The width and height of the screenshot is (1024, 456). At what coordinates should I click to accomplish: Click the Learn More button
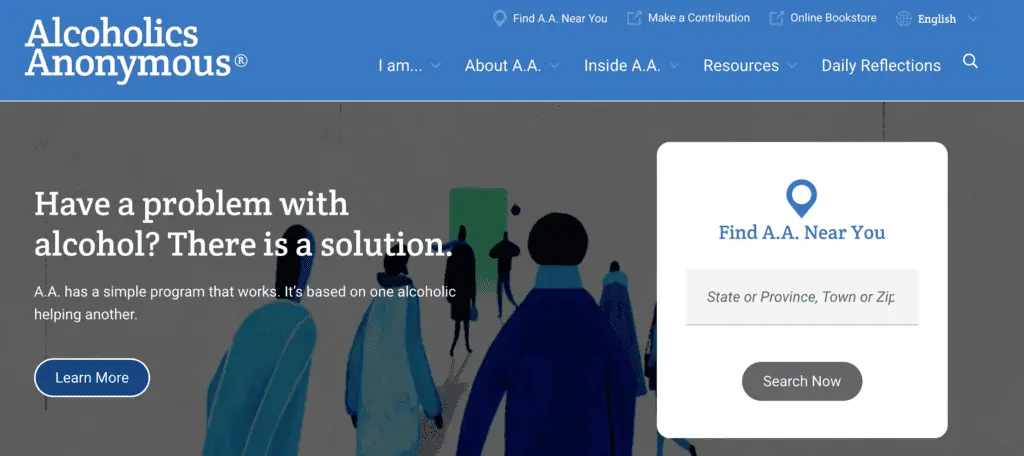[92, 378]
